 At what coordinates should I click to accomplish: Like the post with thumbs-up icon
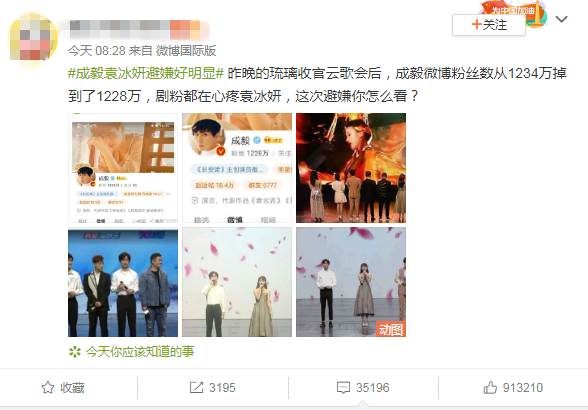pos(490,387)
